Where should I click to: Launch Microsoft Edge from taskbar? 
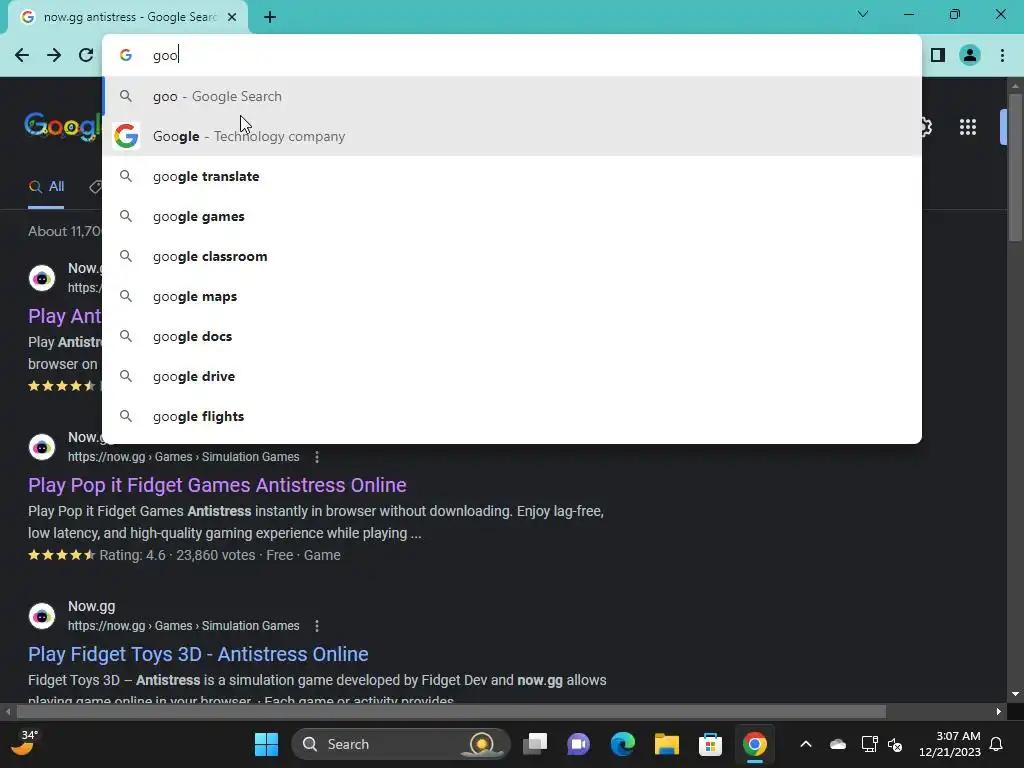click(x=622, y=744)
